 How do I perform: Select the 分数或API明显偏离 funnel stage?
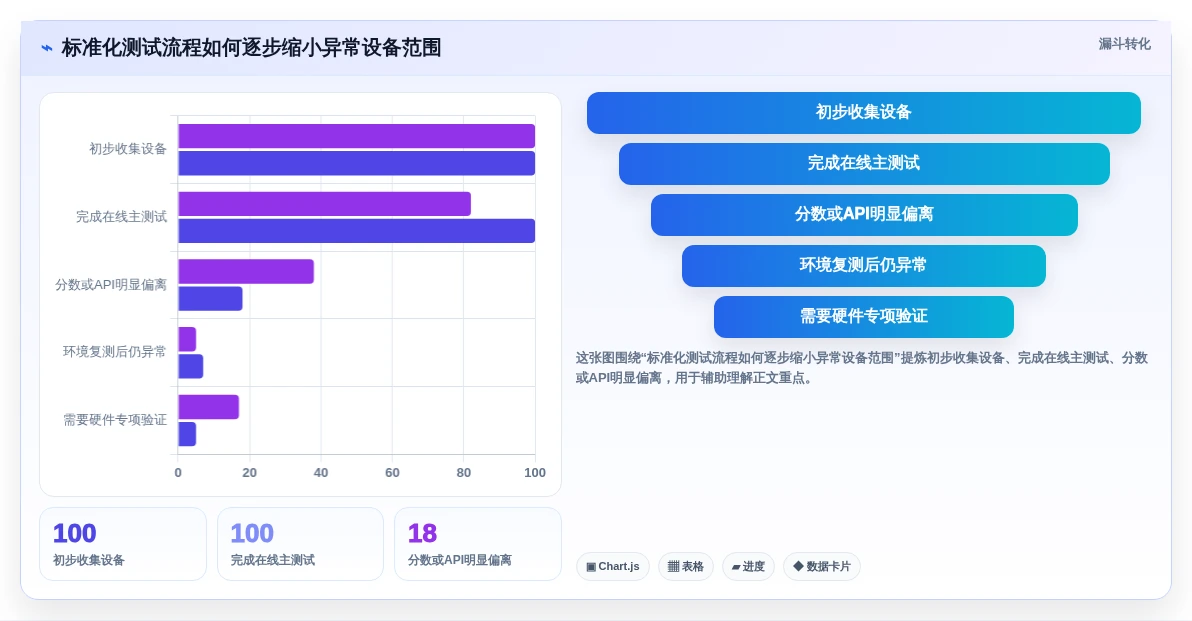[864, 214]
